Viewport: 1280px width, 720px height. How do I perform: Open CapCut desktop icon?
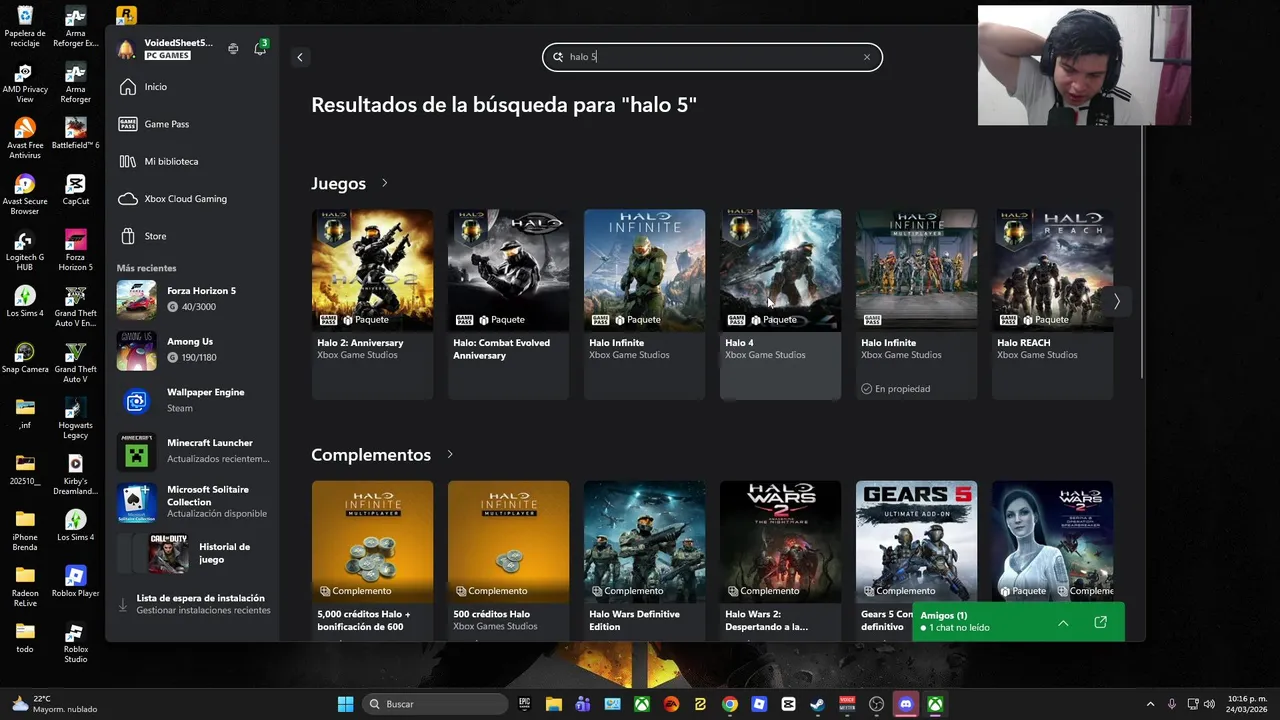click(75, 189)
